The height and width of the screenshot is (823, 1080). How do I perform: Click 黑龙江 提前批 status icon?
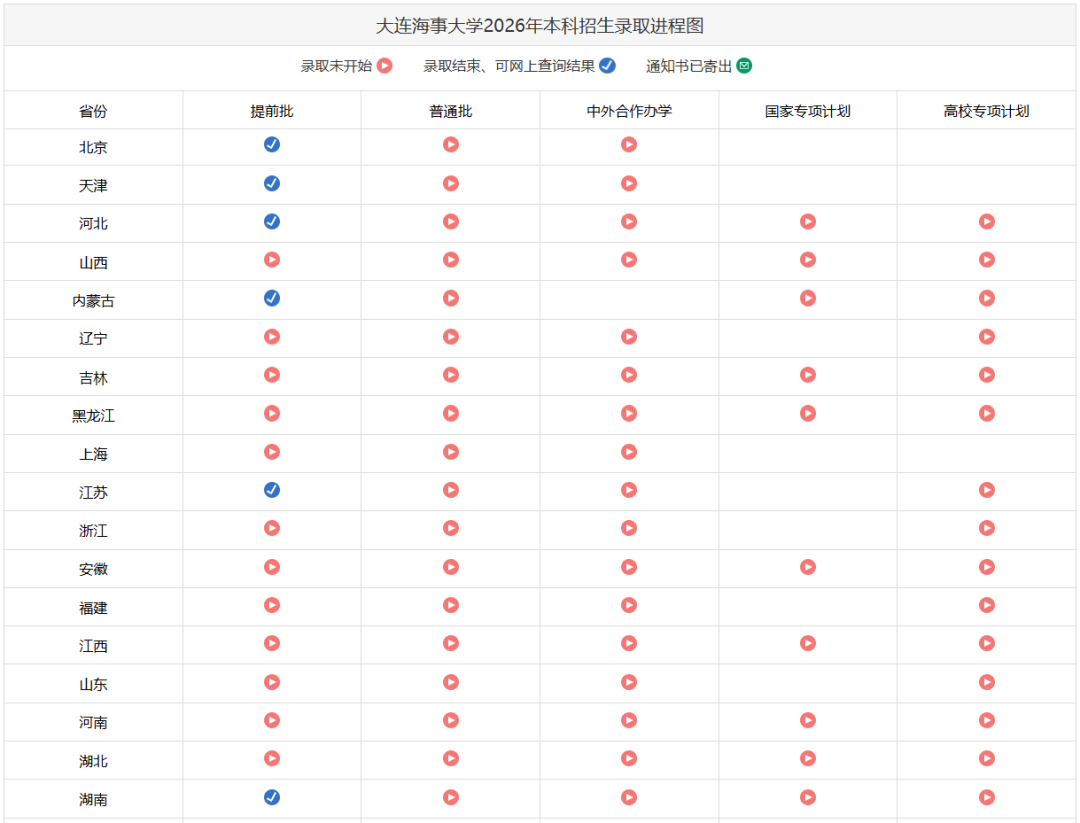pyautogui.click(x=272, y=413)
